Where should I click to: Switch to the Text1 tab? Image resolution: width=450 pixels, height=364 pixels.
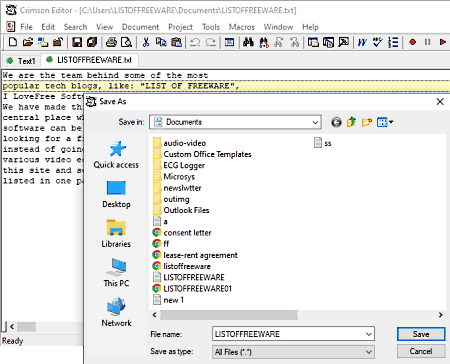(x=21, y=61)
